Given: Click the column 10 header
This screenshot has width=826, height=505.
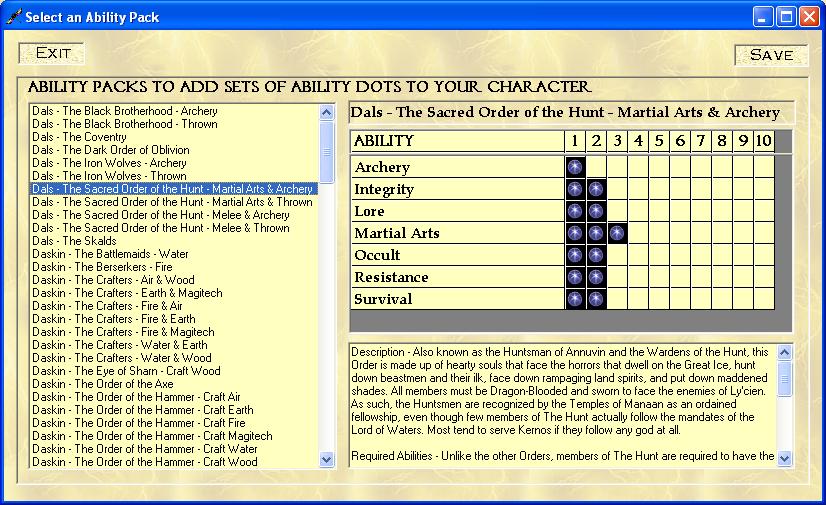Looking at the screenshot, I should pyautogui.click(x=764, y=141).
